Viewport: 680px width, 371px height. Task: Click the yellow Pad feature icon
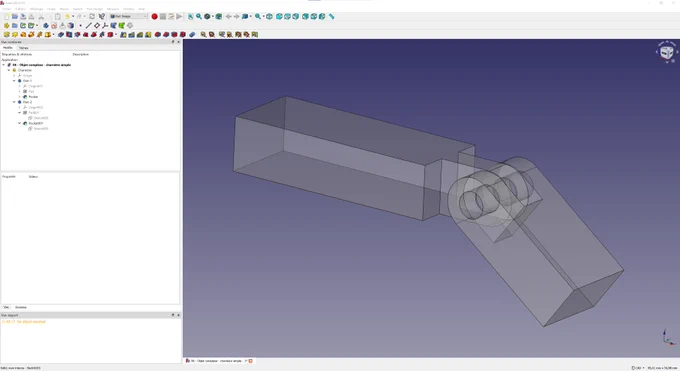coord(7,35)
